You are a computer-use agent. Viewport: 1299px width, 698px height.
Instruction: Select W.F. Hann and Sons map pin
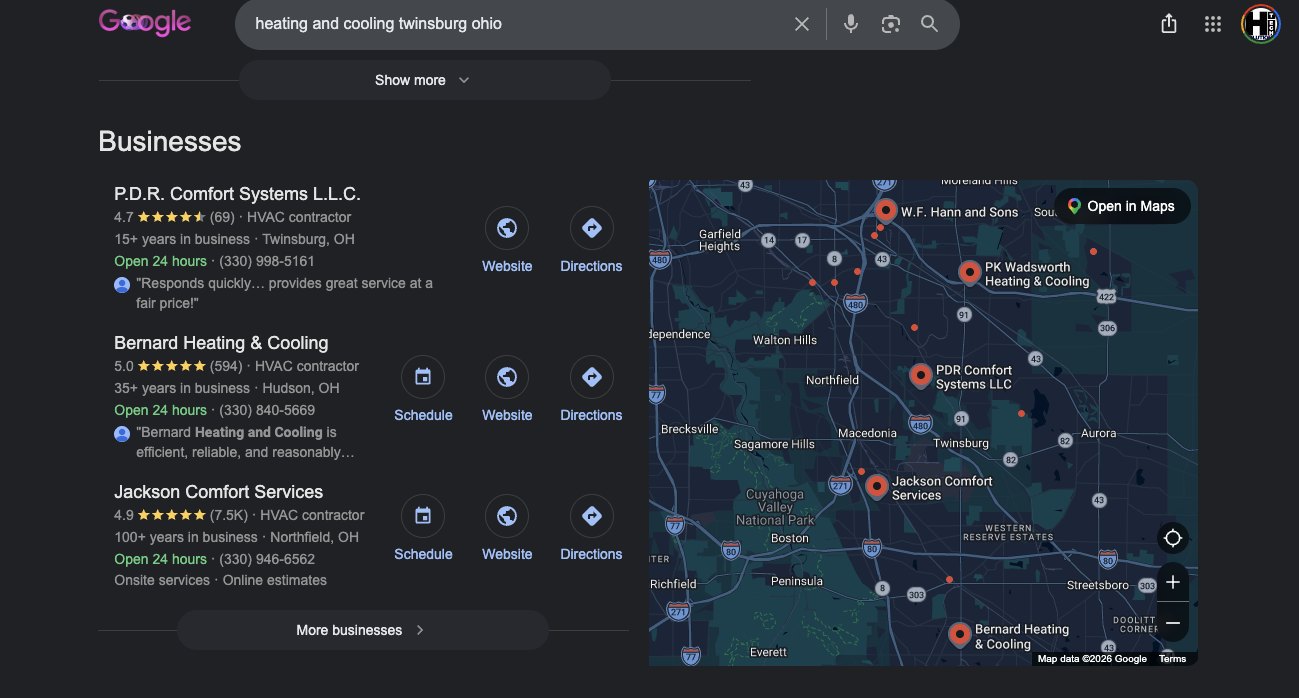pyautogui.click(x=885, y=210)
